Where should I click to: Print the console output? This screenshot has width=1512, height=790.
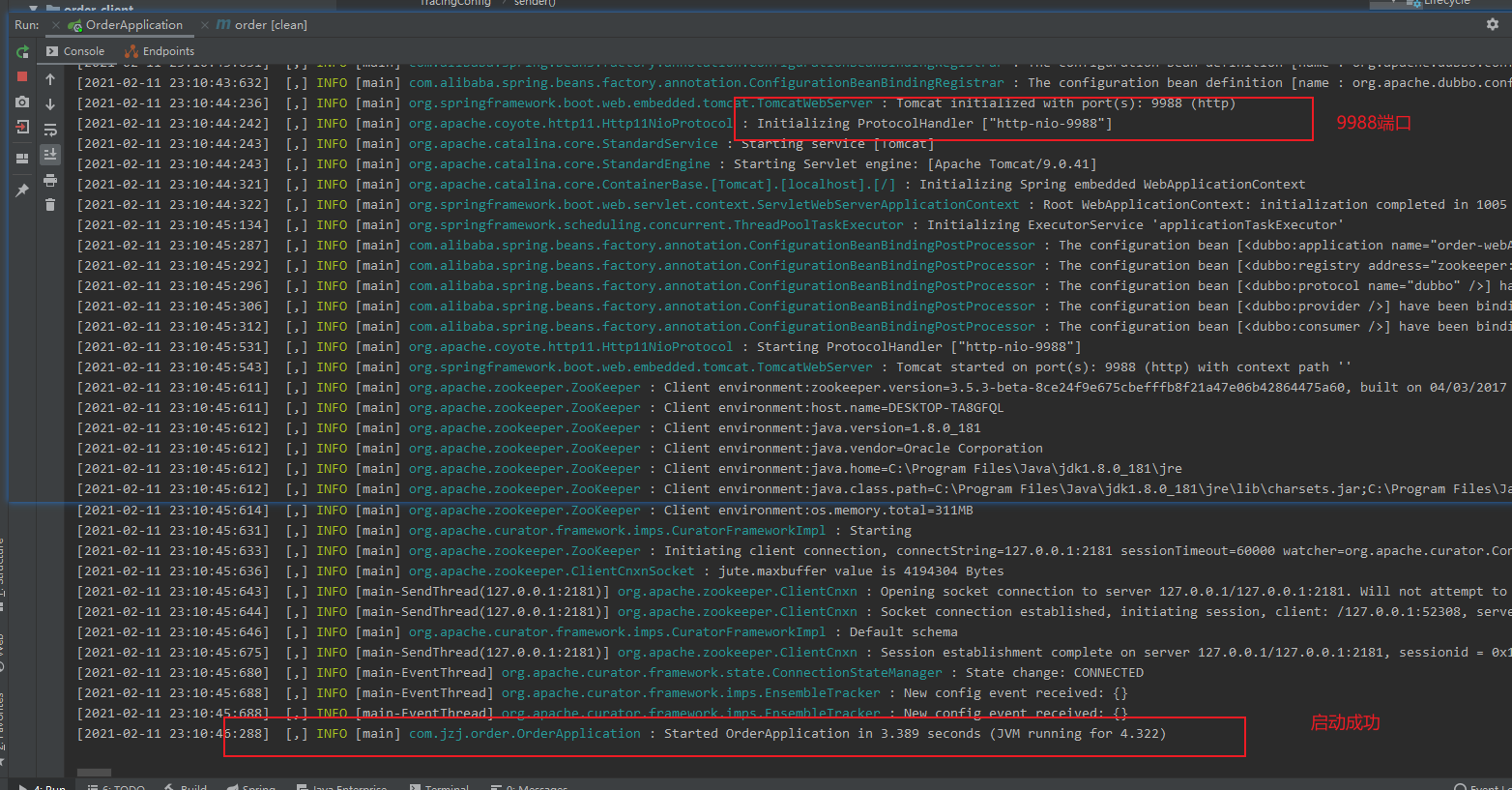click(x=50, y=180)
